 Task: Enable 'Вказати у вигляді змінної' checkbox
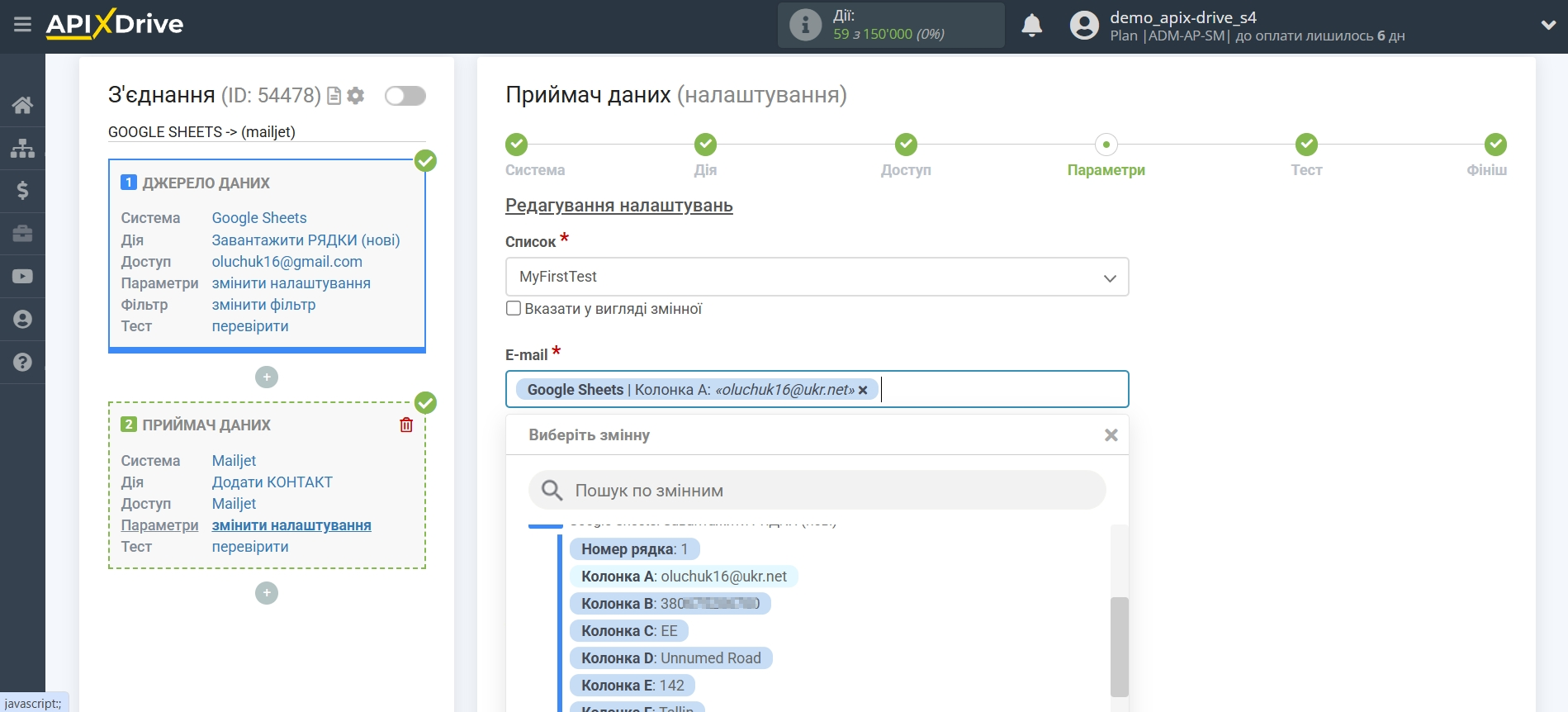[x=514, y=308]
